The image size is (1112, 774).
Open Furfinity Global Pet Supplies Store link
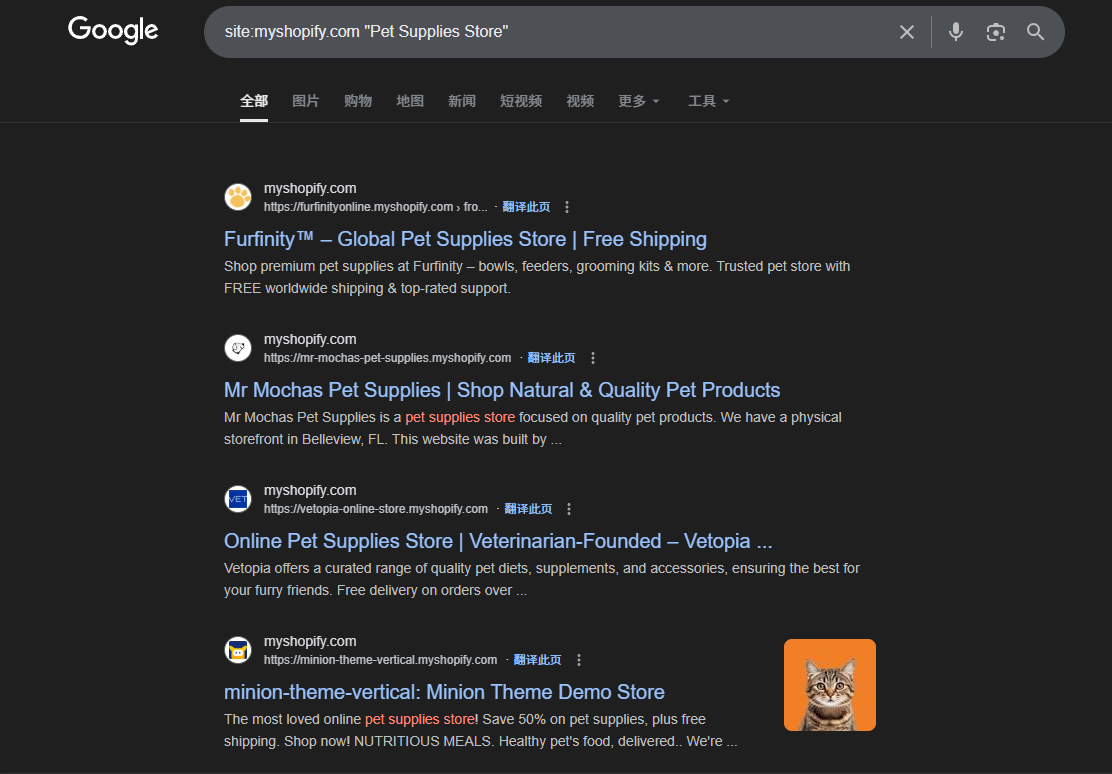[x=465, y=239]
